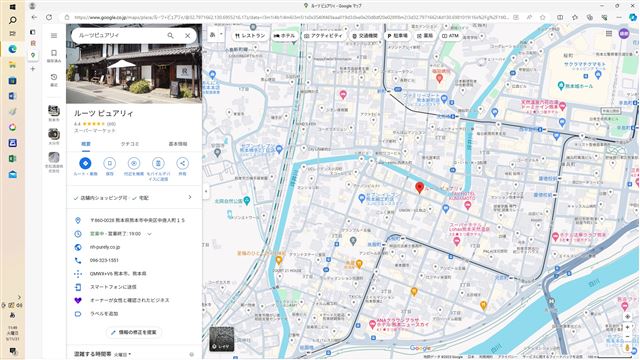Viewport: 640px width, 360px height.
Task: Open Excel from the taskbar
Action: click(13, 159)
